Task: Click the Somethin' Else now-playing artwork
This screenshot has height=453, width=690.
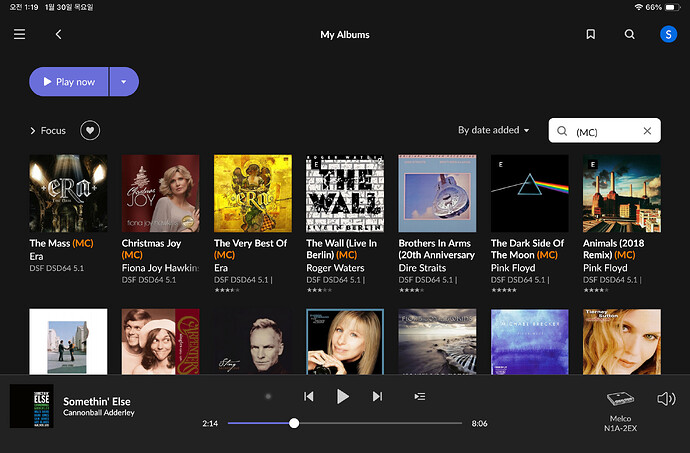Action: (x=32, y=406)
